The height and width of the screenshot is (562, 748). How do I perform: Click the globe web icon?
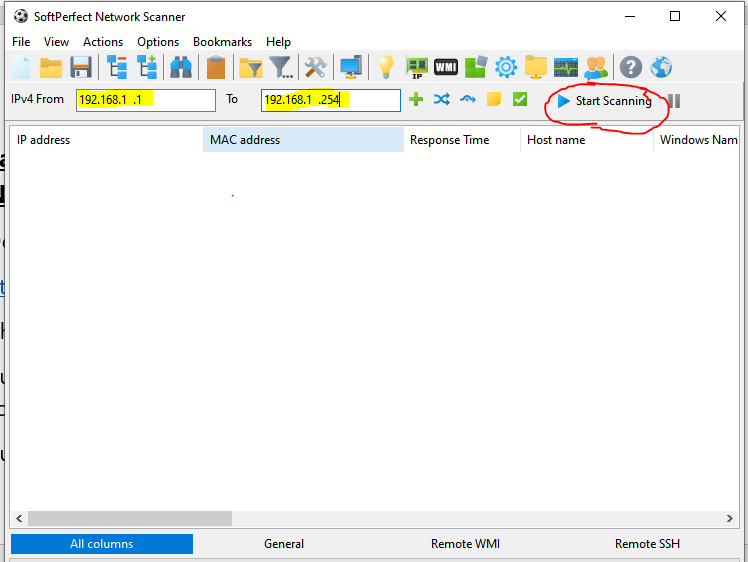tap(661, 67)
